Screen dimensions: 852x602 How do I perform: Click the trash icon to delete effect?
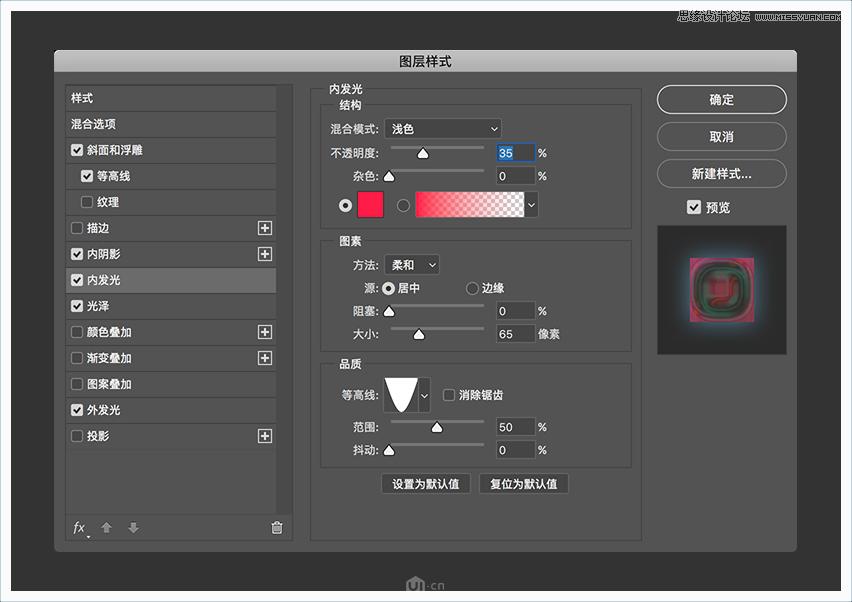tap(276, 528)
